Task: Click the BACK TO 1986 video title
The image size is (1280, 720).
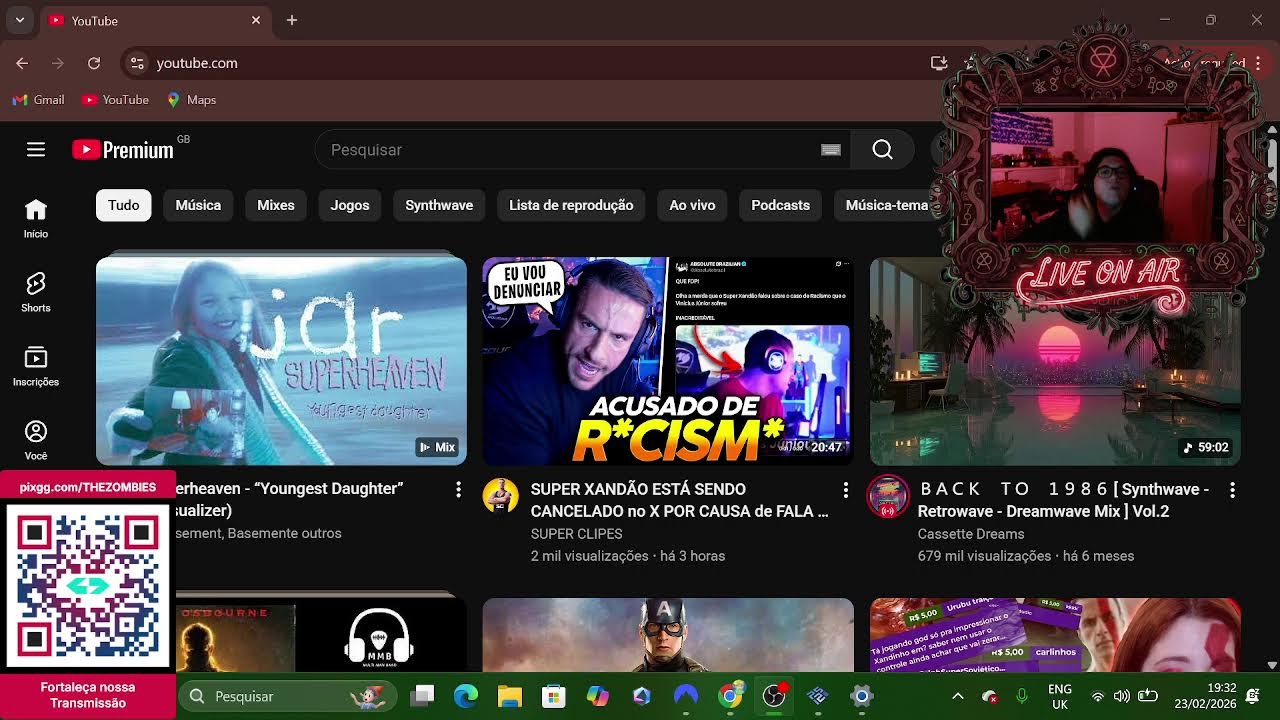Action: tap(1064, 500)
